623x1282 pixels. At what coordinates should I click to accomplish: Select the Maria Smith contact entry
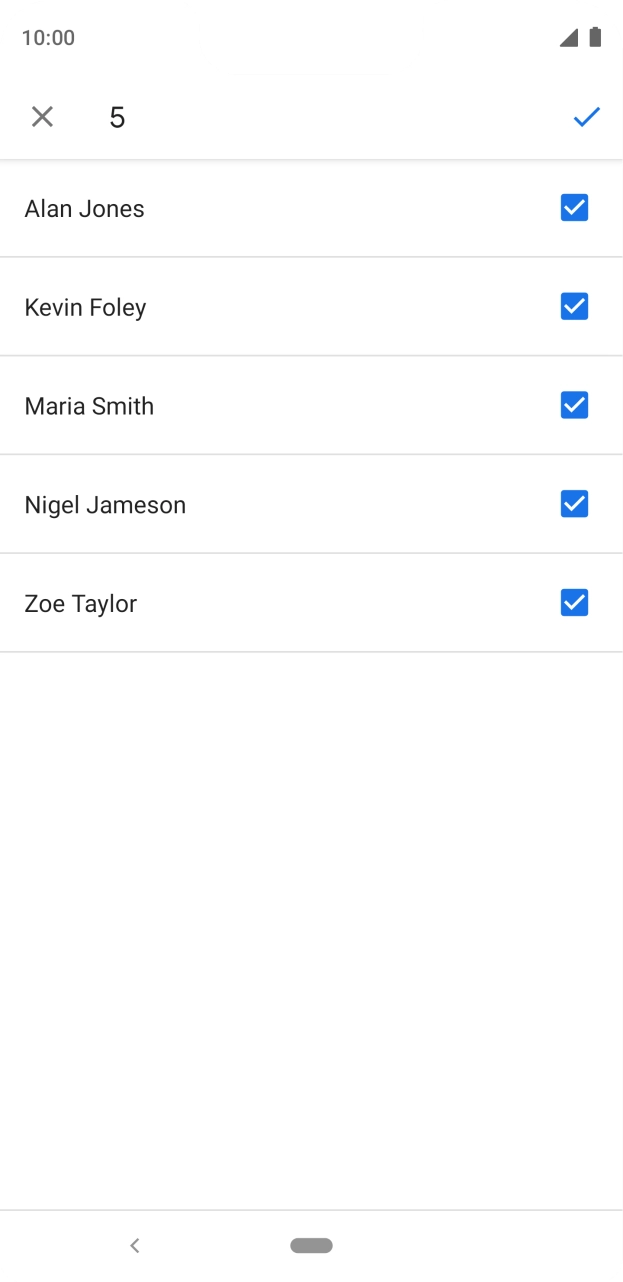pos(250,405)
